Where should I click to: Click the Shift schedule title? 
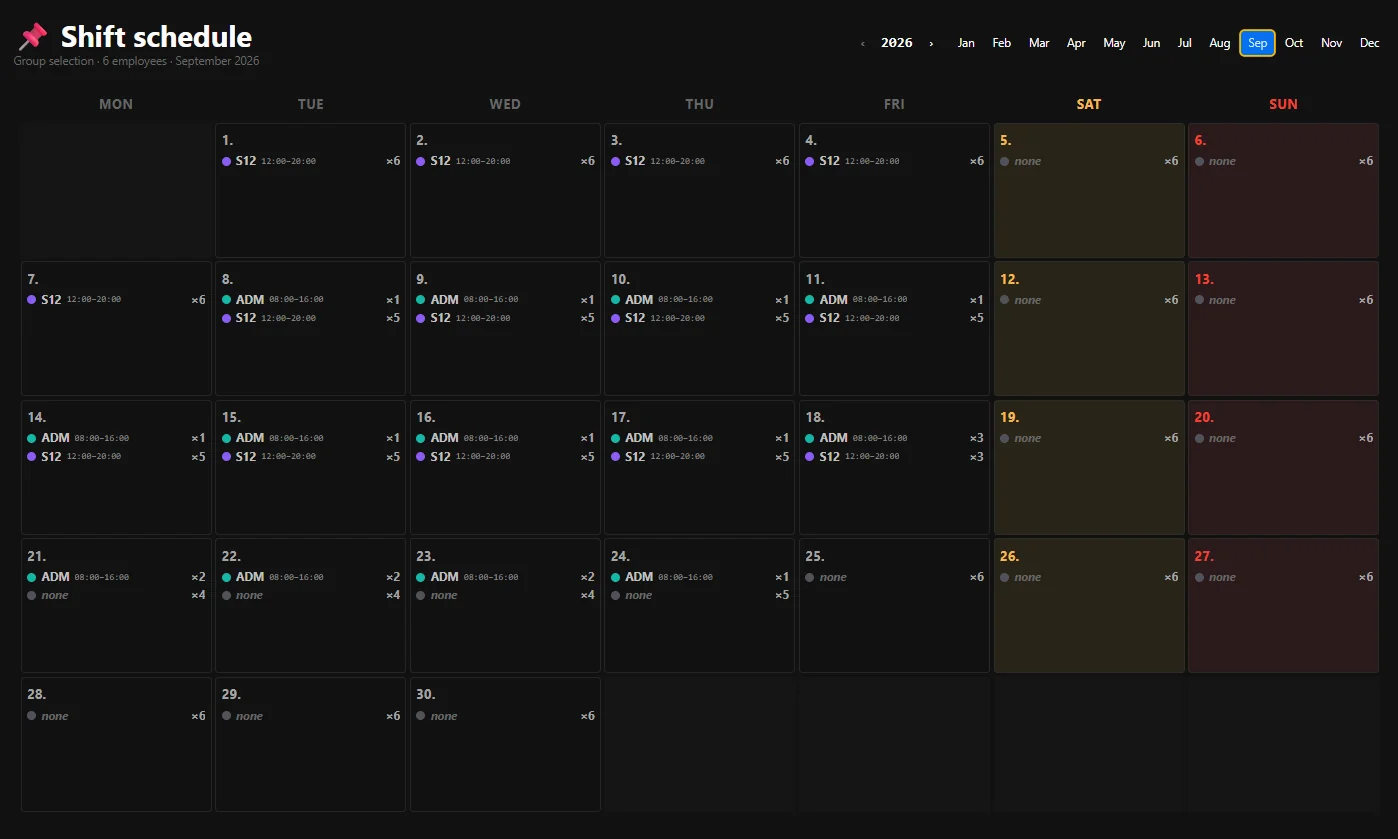tap(156, 37)
